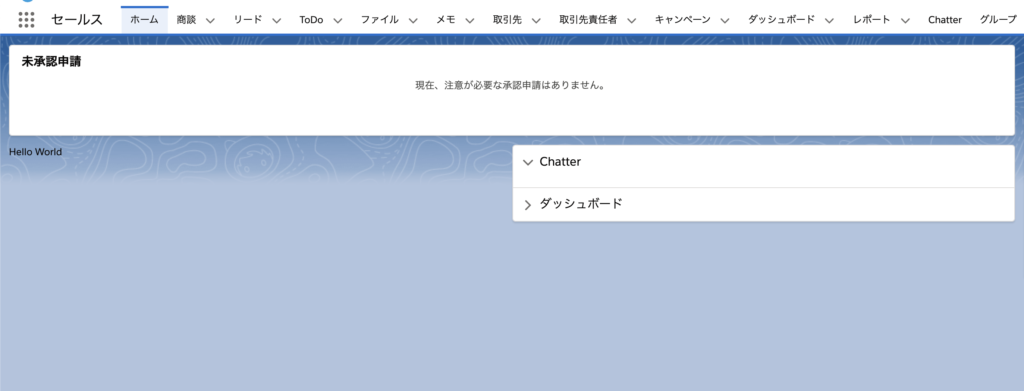
Task: Expand the ToDo dropdown chevron
Action: [x=338, y=20]
